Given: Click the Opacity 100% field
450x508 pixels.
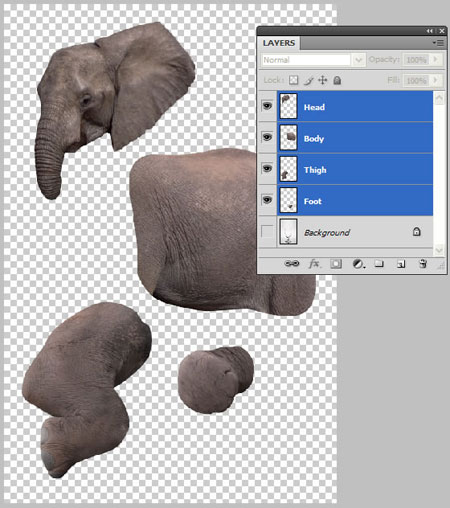Looking at the screenshot, I should pos(416,60).
